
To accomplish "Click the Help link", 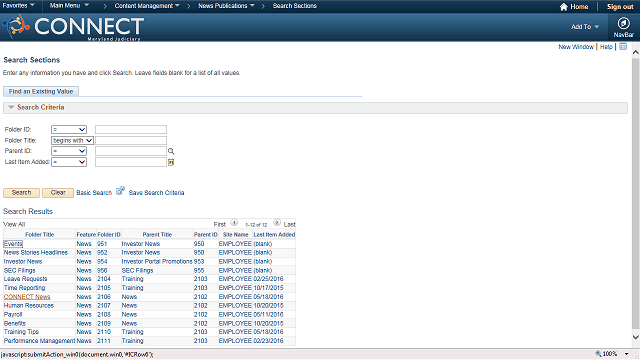I will click(606, 47).
